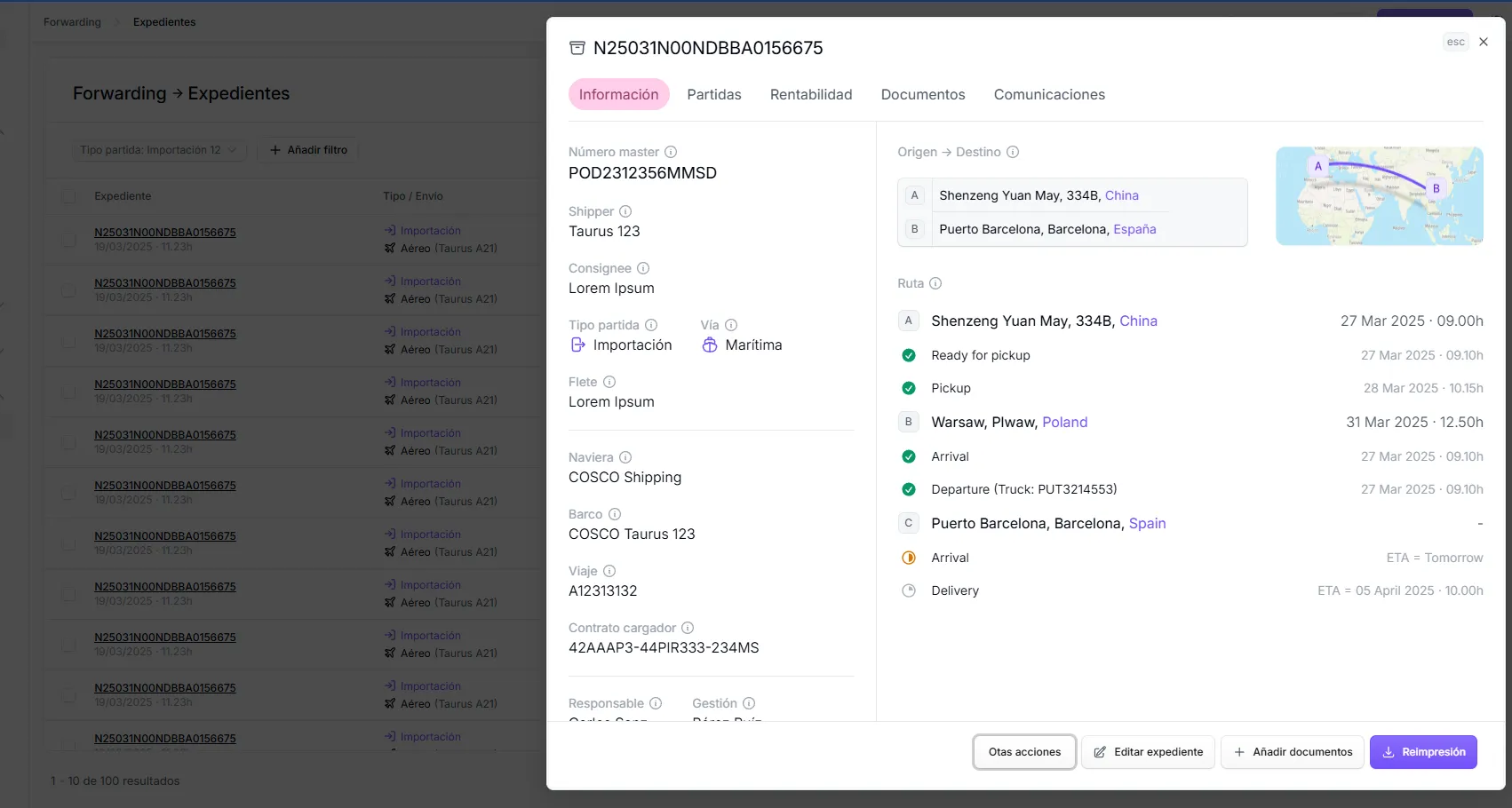Click the Spain link in Puerto Barcelona route stop
This screenshot has width=1512, height=808.
[1147, 523]
